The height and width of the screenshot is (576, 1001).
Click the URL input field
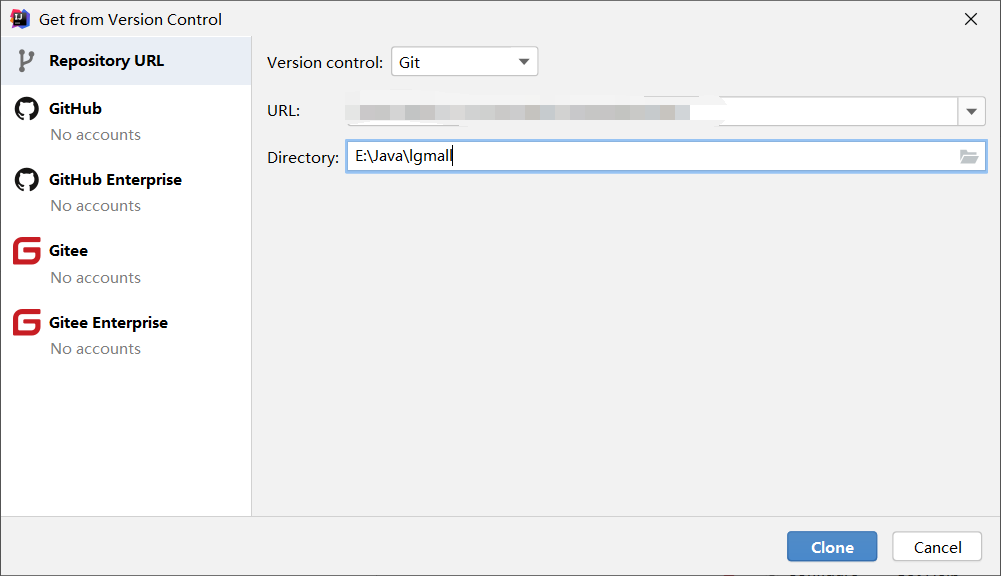pos(650,111)
